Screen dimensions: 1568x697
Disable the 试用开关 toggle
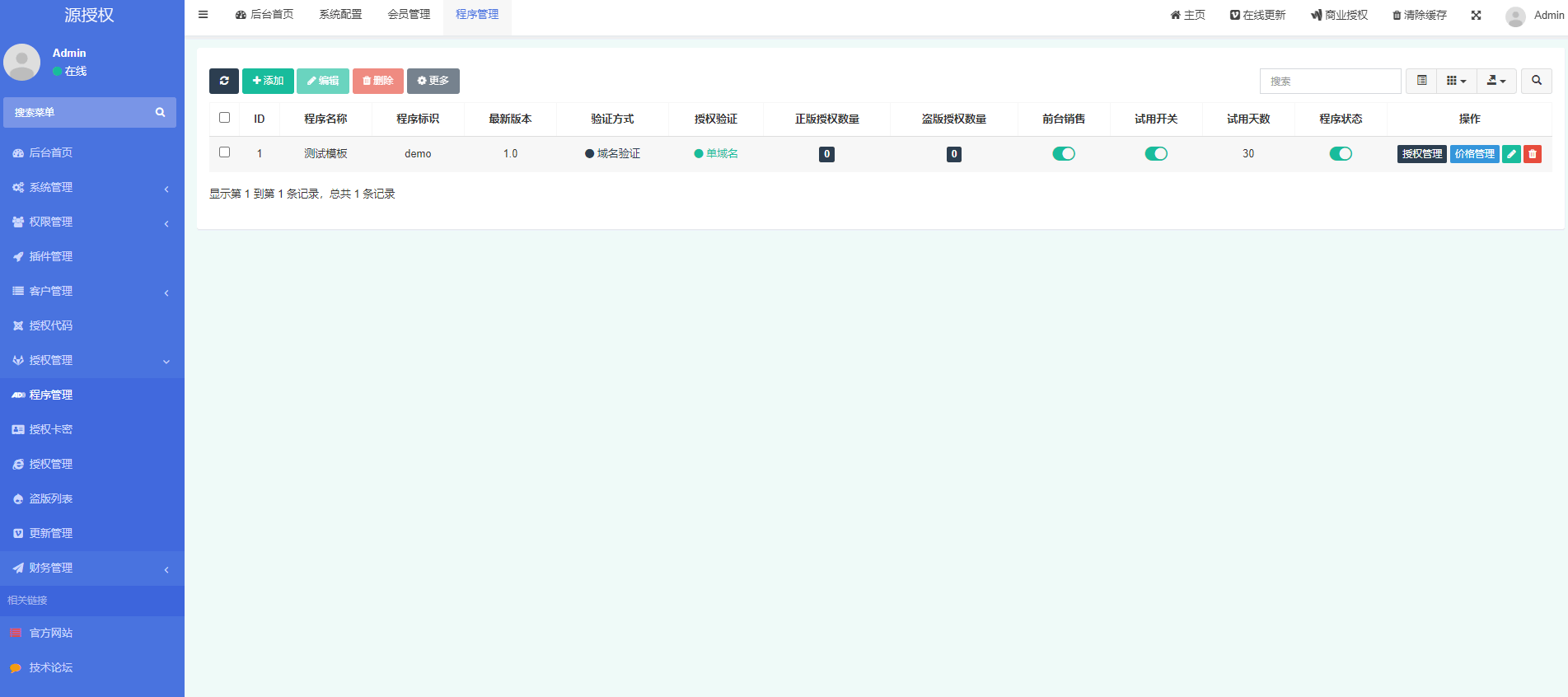[1156, 154]
